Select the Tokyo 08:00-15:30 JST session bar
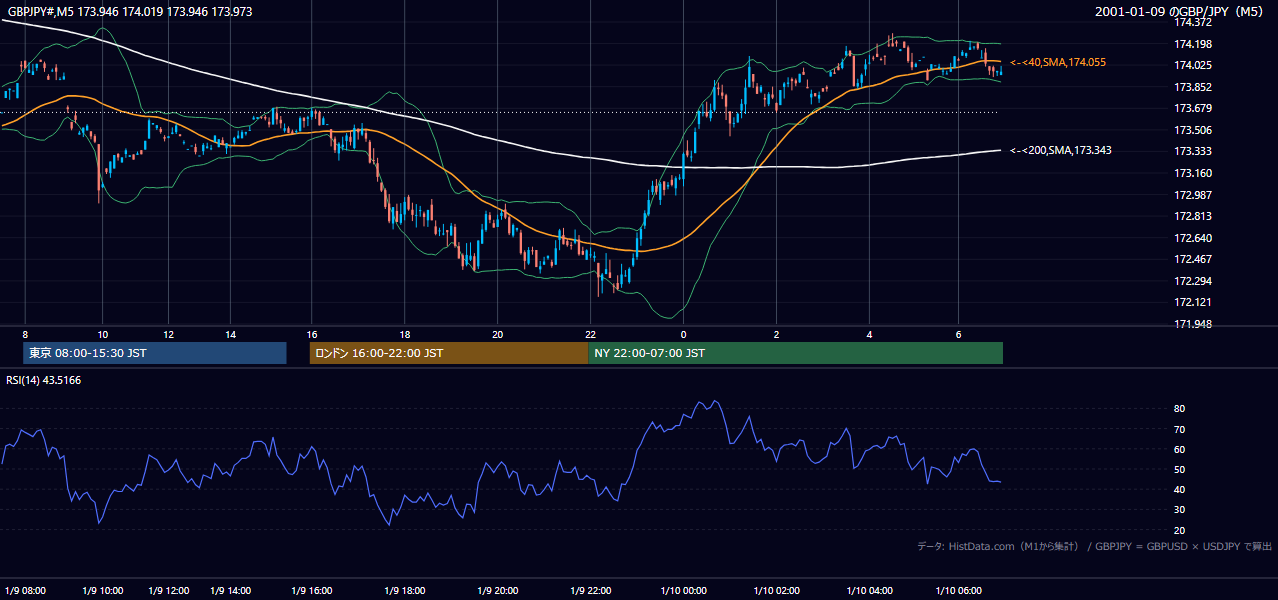Image resolution: width=1278 pixels, height=600 pixels. coord(155,353)
